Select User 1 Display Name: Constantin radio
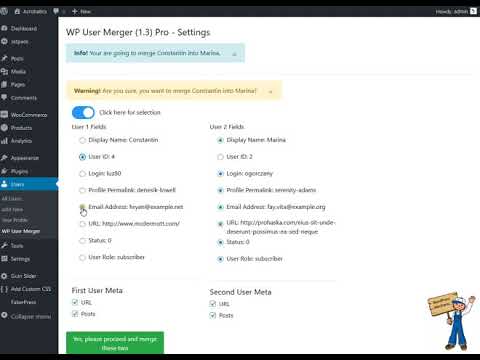The height and width of the screenshot is (360, 480). click(82, 140)
